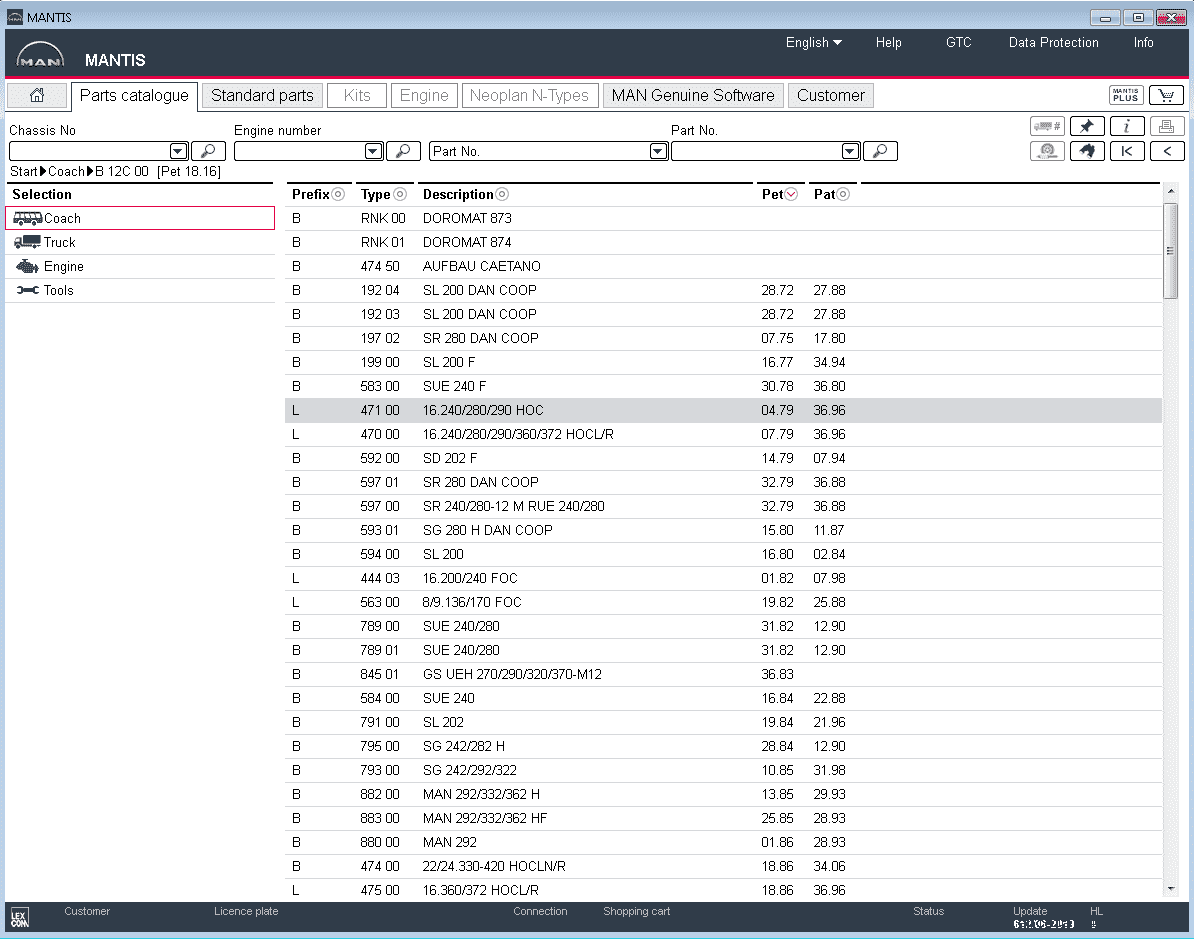Jump to start with the |< icon
Image resolution: width=1194 pixels, height=939 pixels.
pos(1126,151)
